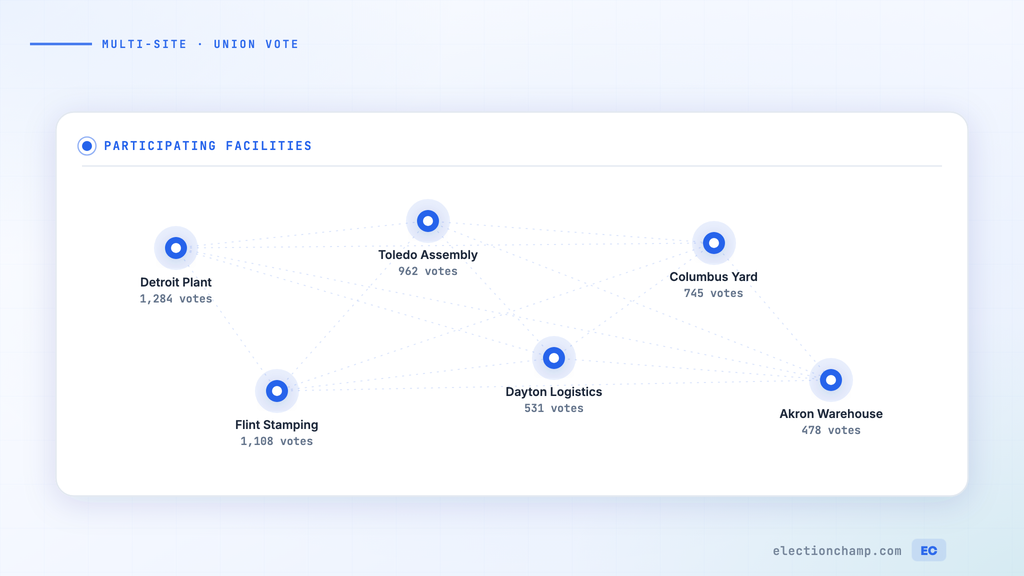The image size is (1024, 576).
Task: Select the Detroit Plant label
Action: click(176, 282)
